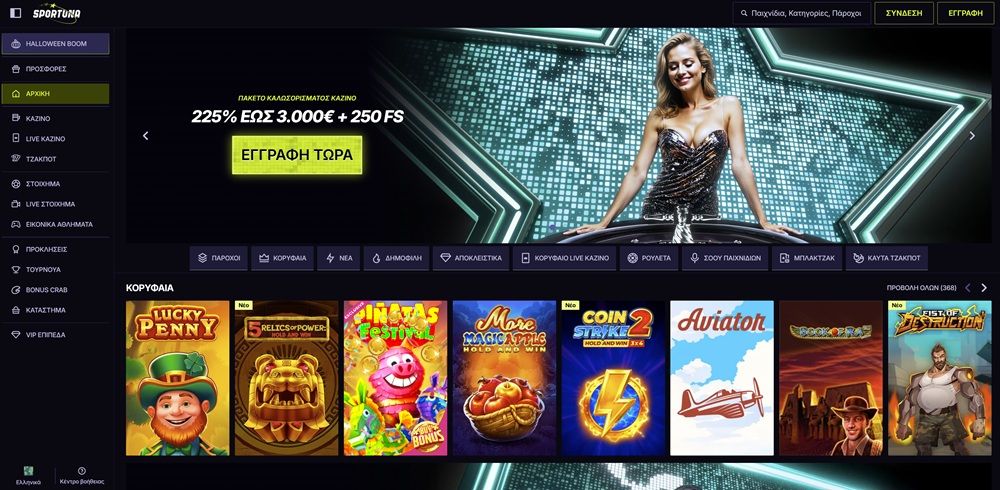
Task: Click the ΣΥΝΔΕΣΗ login button
Action: coord(904,13)
